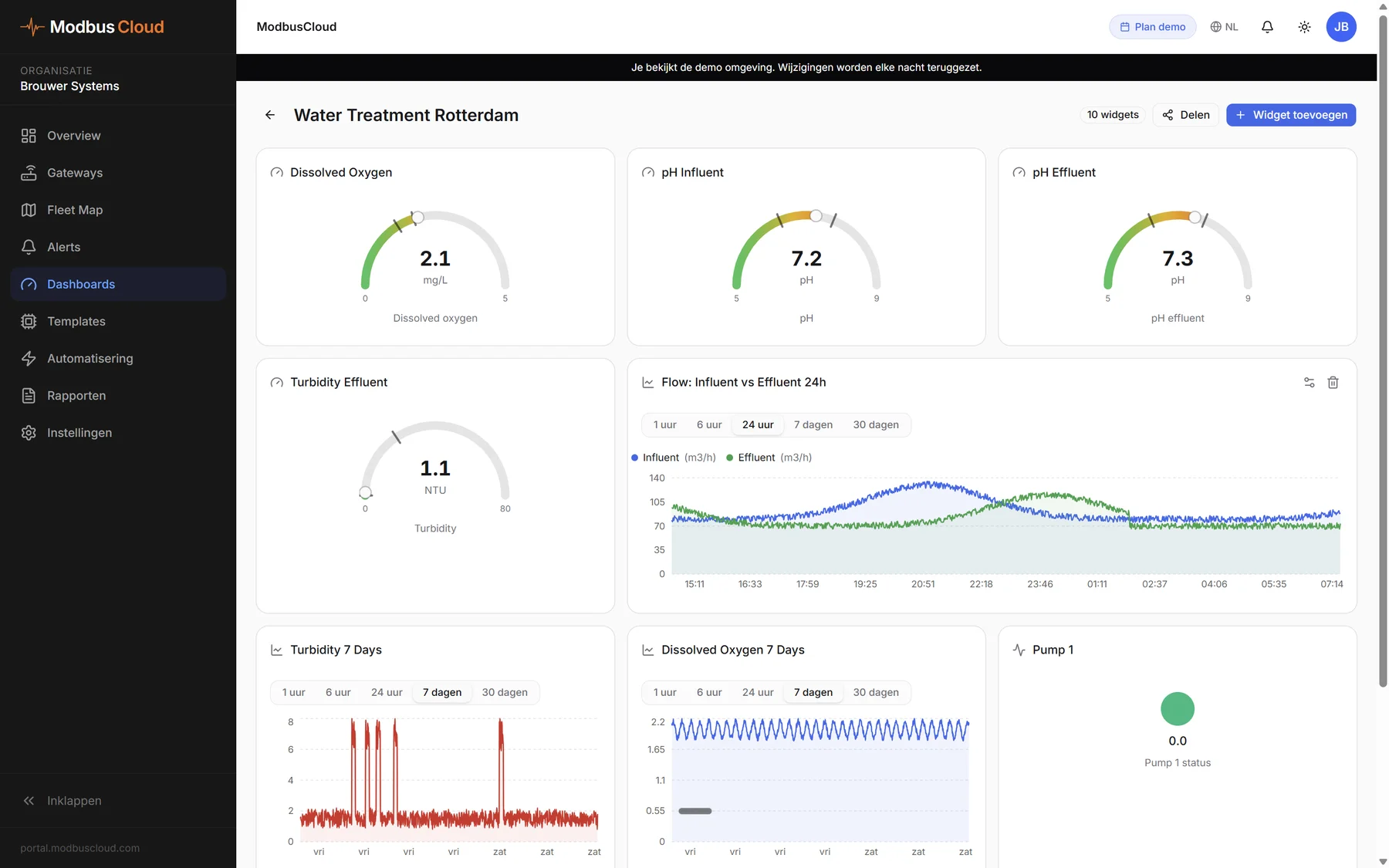Click the Plan demo button
Screen dimensions: 1389x868
point(1153,27)
